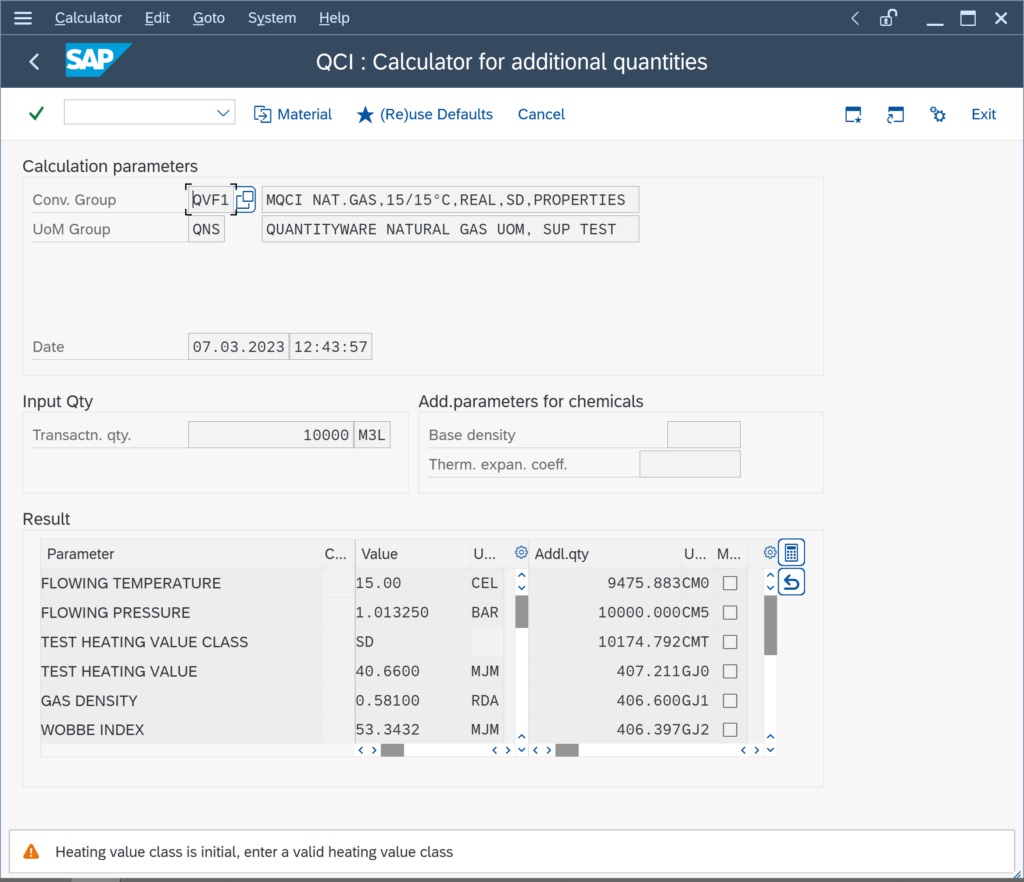This screenshot has width=1024, height=882.
Task: Click the Exit button
Action: (x=983, y=114)
